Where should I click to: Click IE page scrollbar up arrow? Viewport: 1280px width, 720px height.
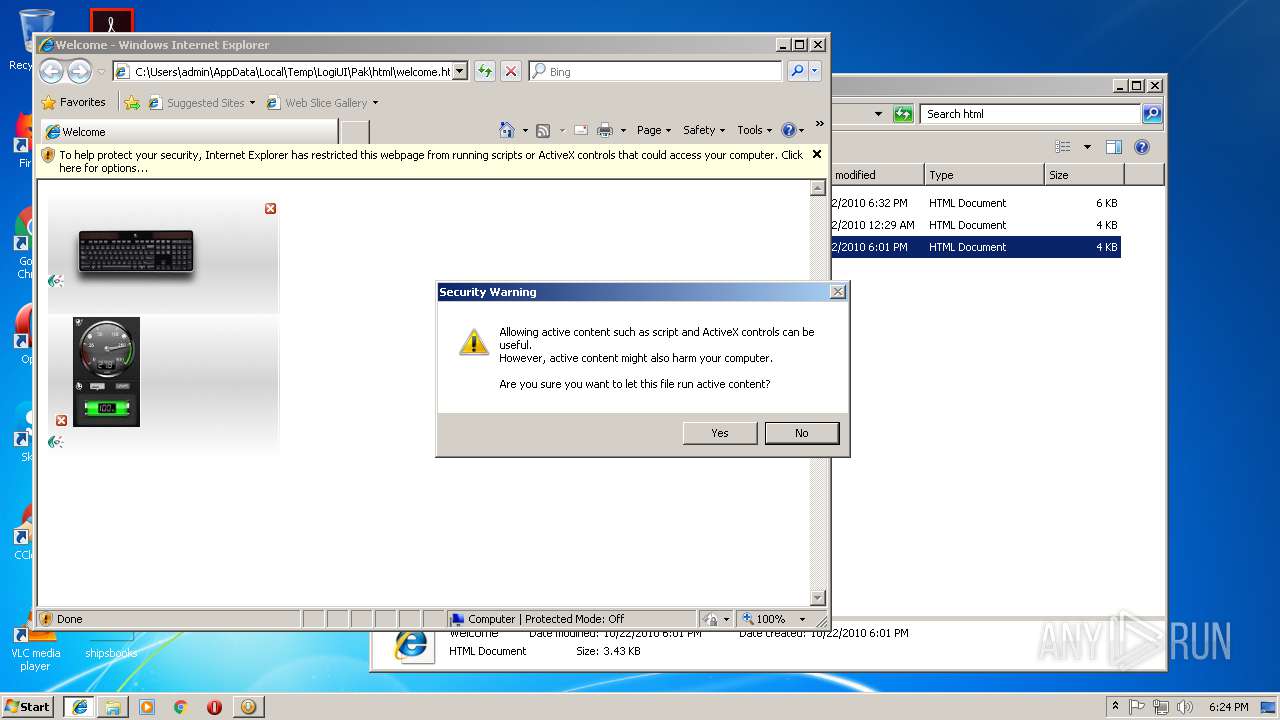tap(817, 188)
